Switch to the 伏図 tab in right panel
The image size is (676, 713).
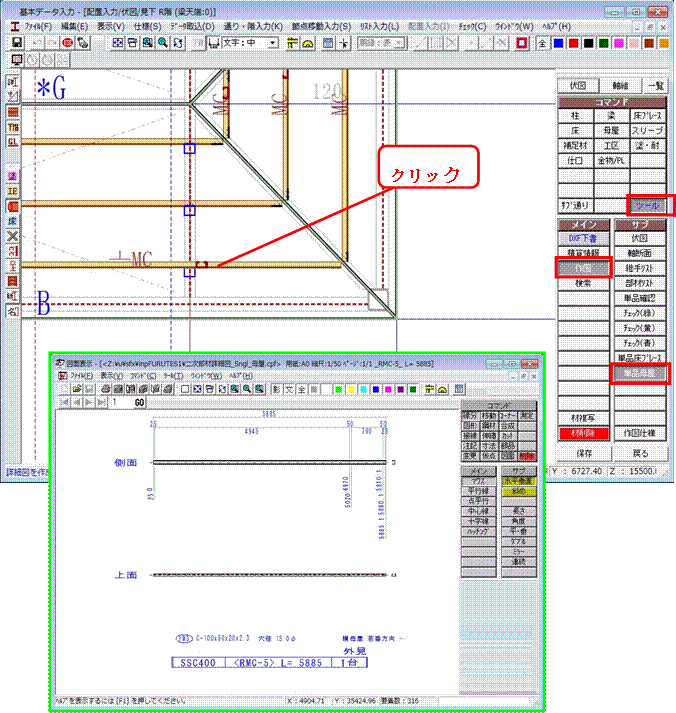578,85
